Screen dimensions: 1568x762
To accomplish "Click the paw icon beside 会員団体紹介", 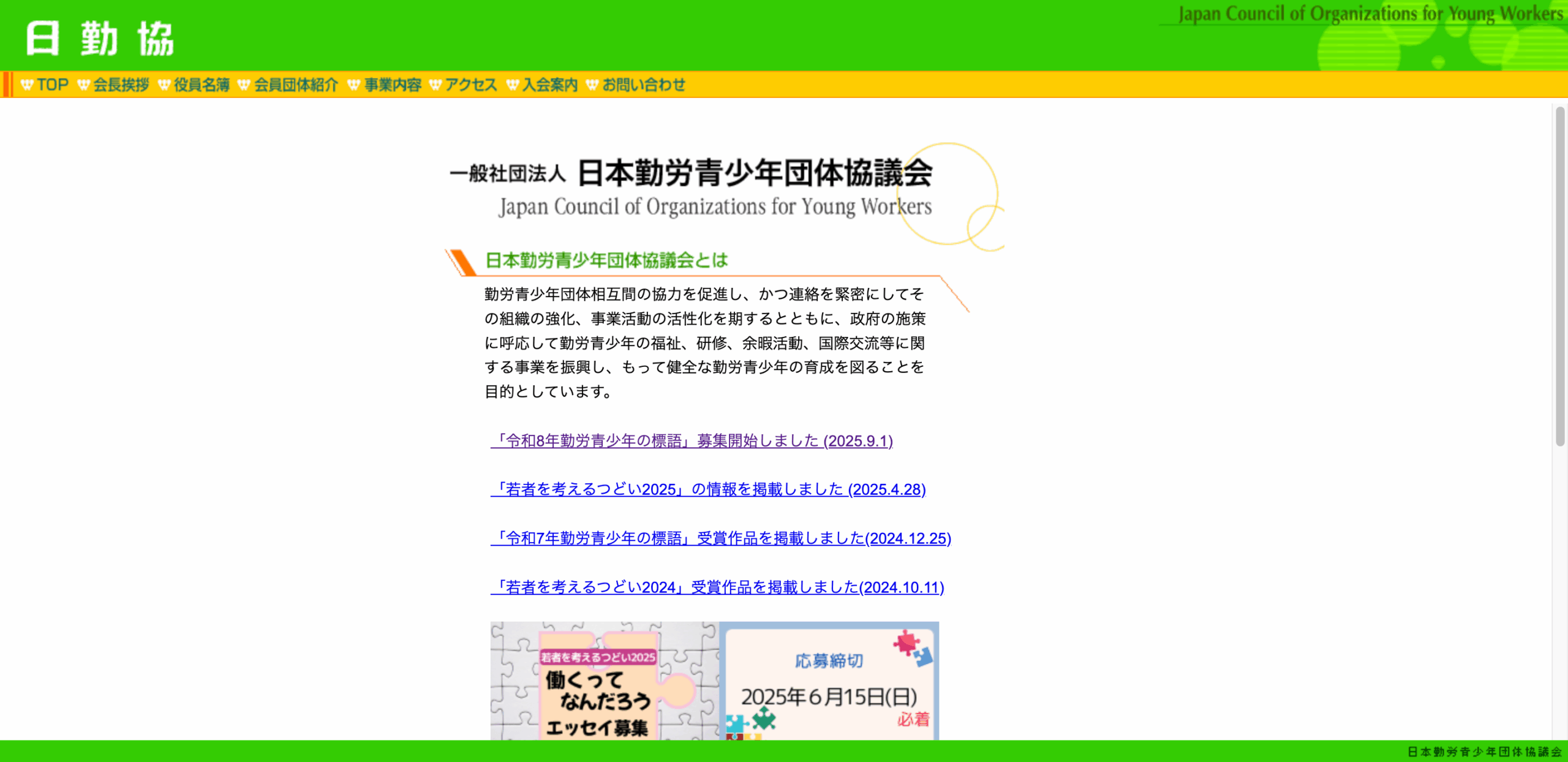I will click(244, 85).
